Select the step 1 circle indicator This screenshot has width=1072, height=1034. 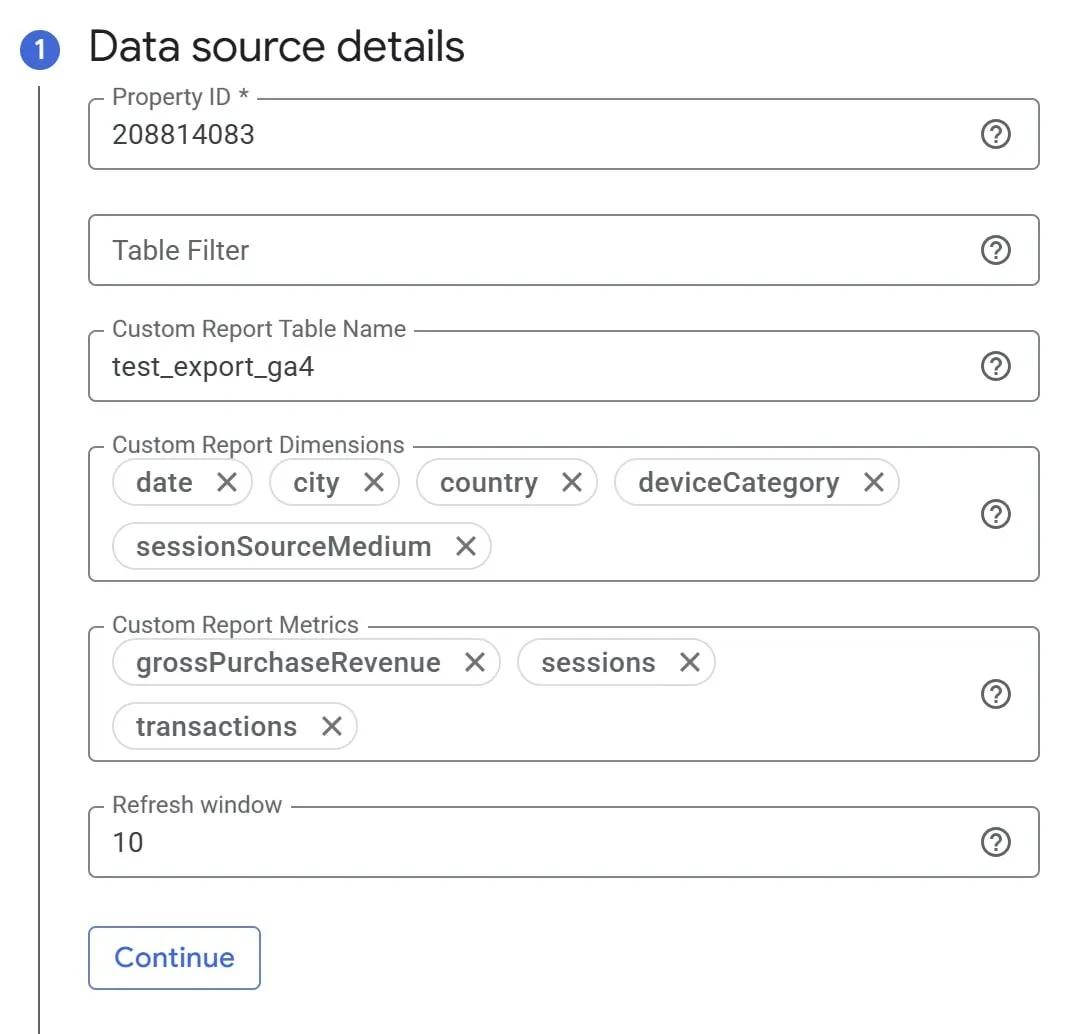click(x=40, y=50)
